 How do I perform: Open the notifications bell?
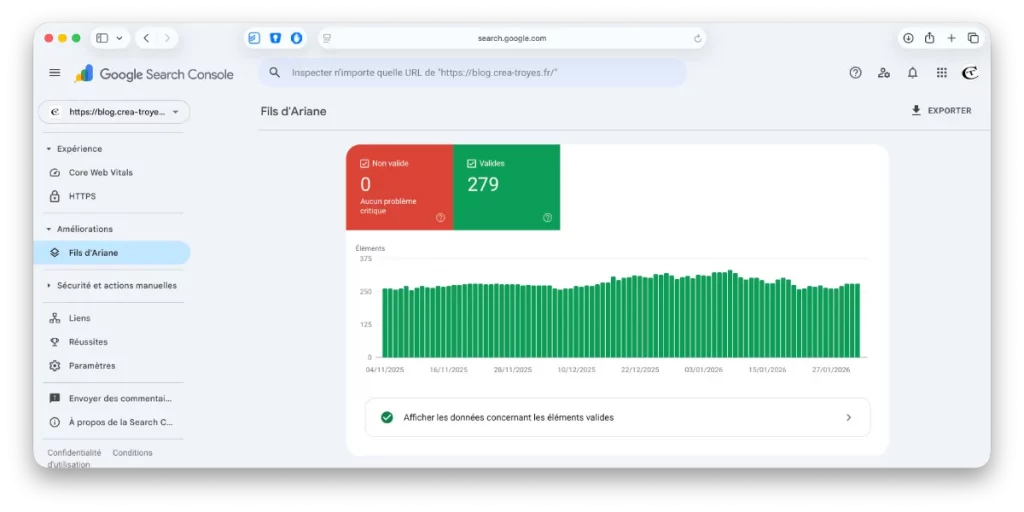(x=912, y=73)
